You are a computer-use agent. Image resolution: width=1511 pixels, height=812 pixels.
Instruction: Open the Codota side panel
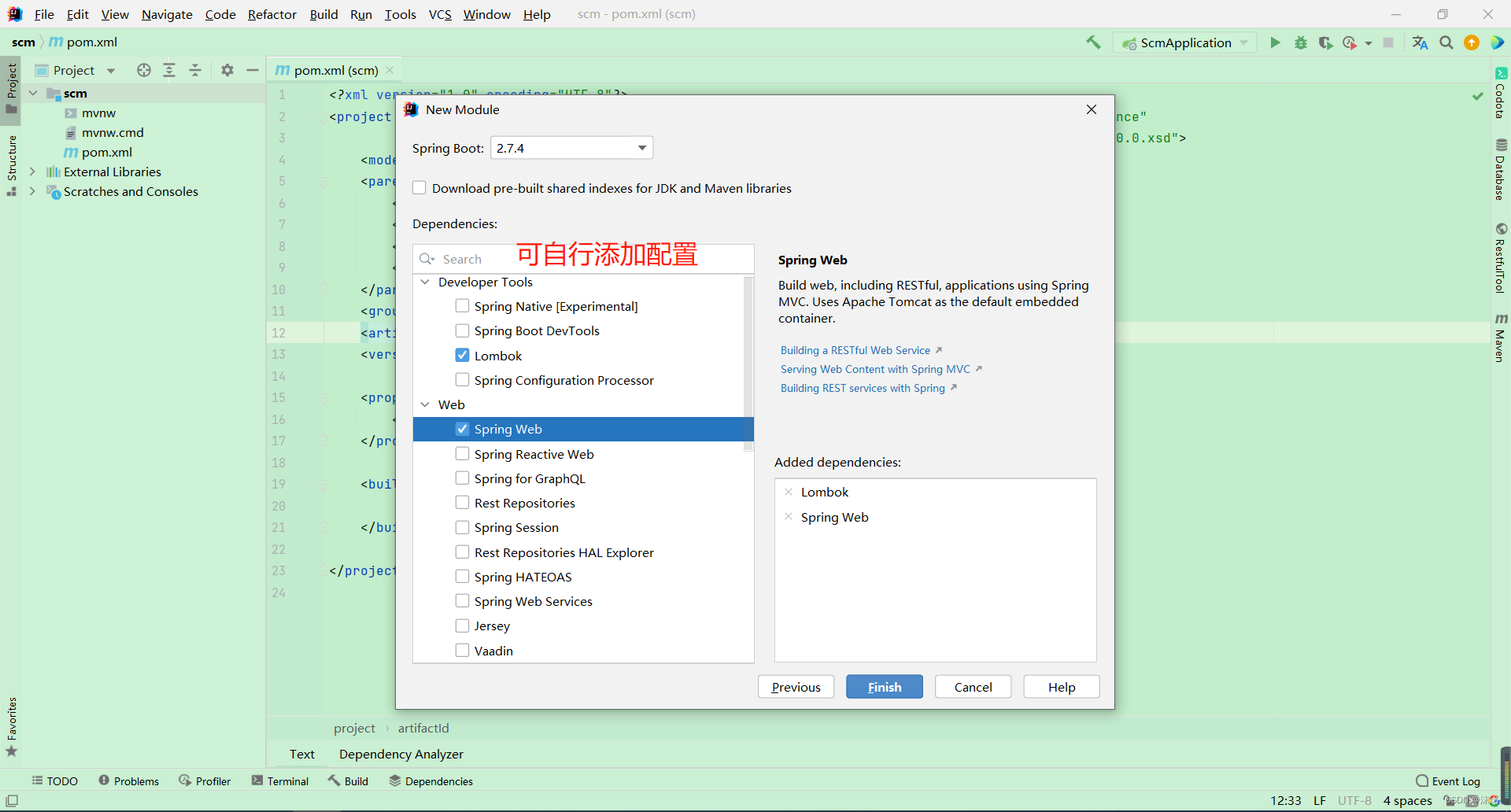[x=1501, y=93]
